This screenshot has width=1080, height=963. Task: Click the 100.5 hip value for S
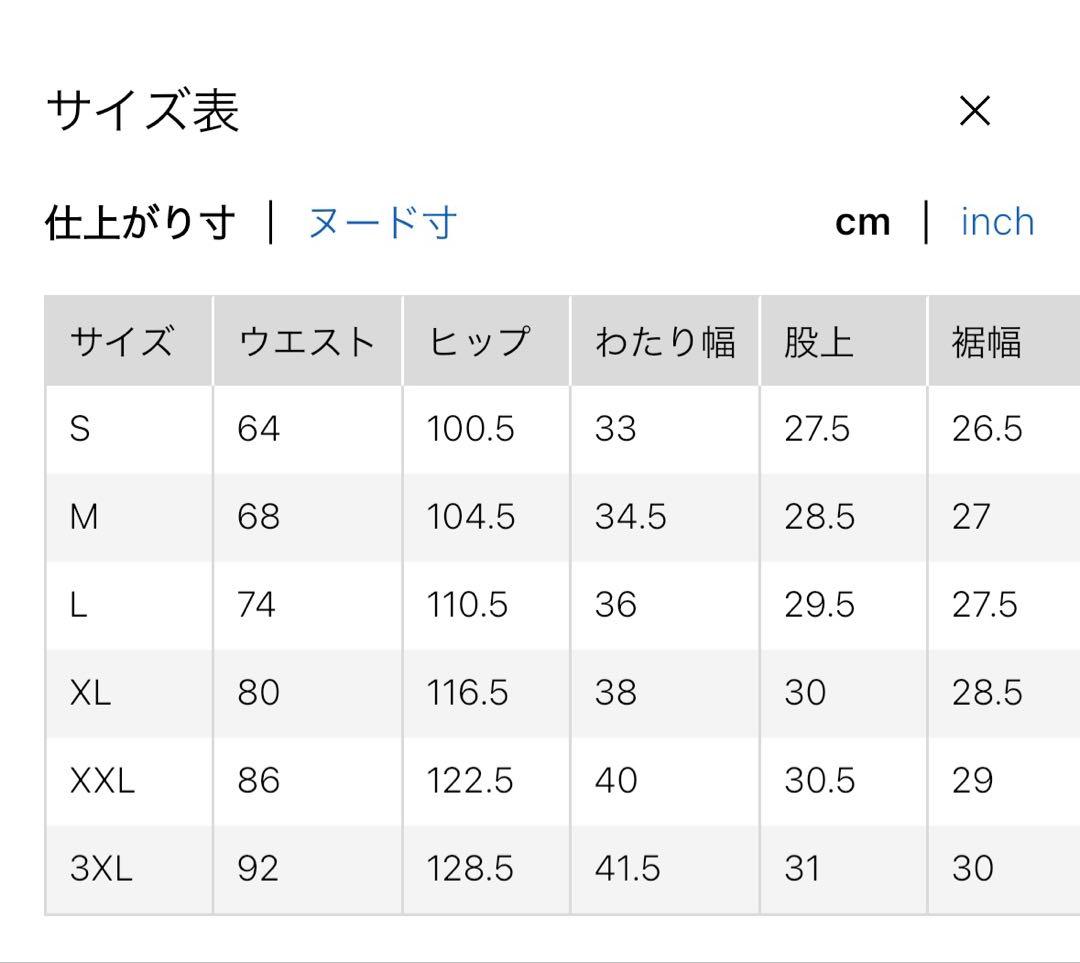click(x=470, y=429)
